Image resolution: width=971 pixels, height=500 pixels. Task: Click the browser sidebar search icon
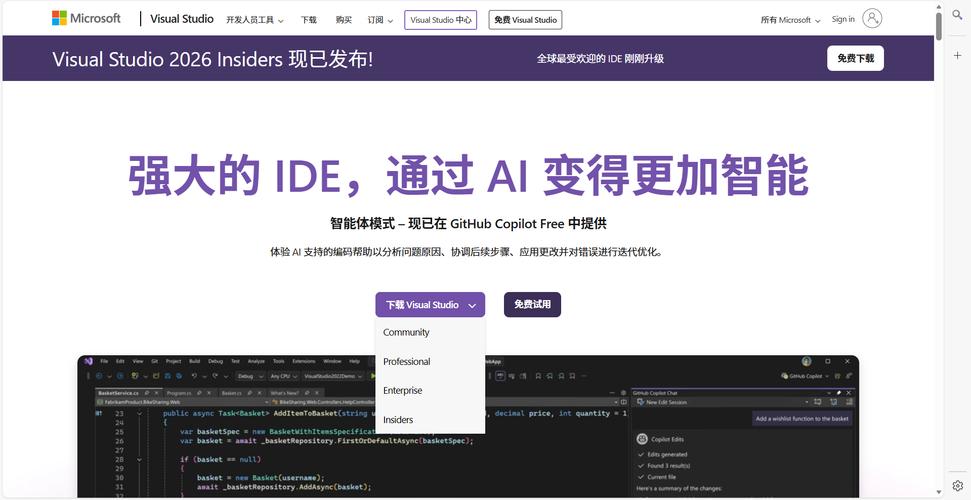pyautogui.click(x=957, y=15)
